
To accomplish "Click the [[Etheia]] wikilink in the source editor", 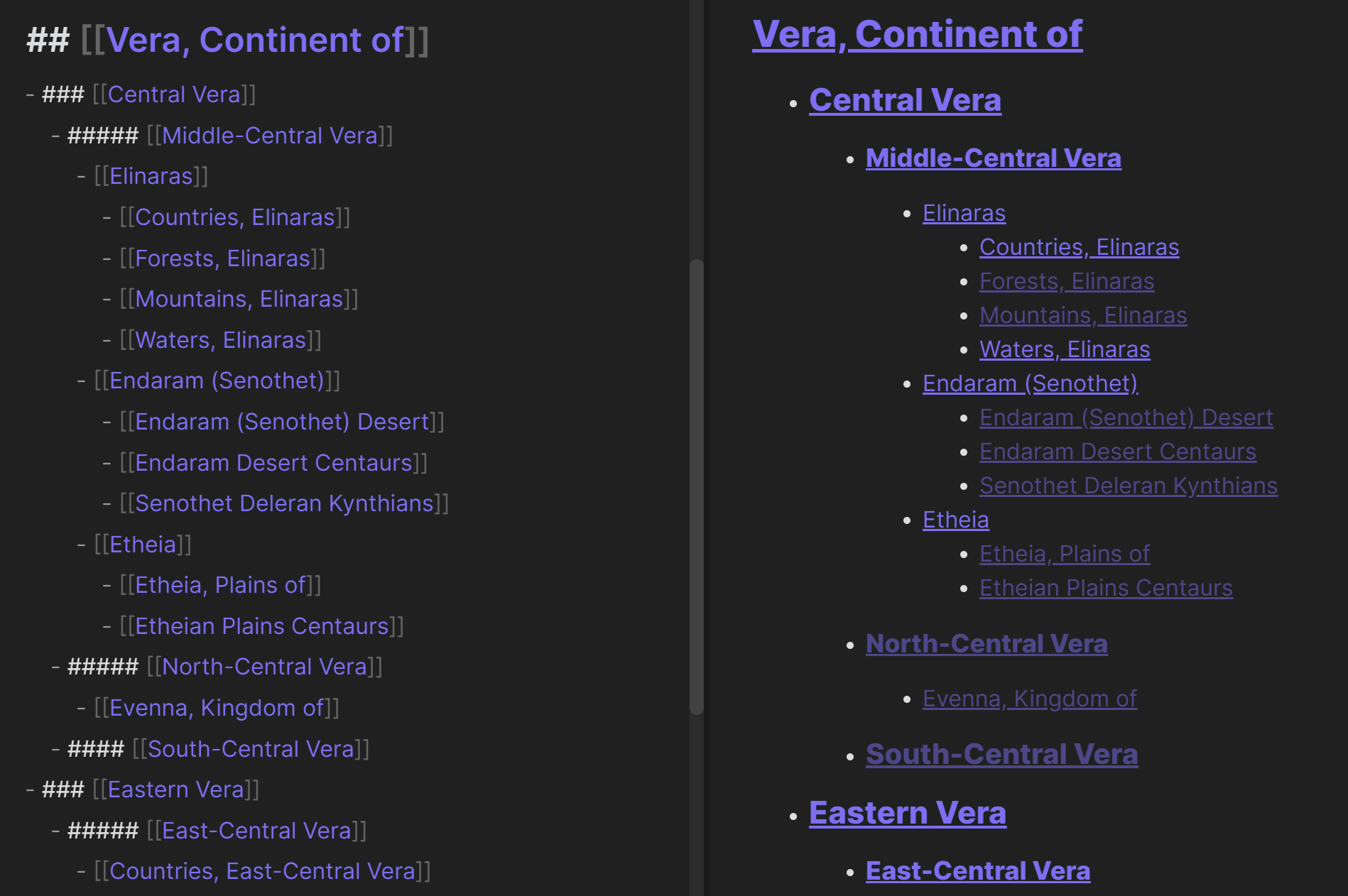I will [143, 545].
